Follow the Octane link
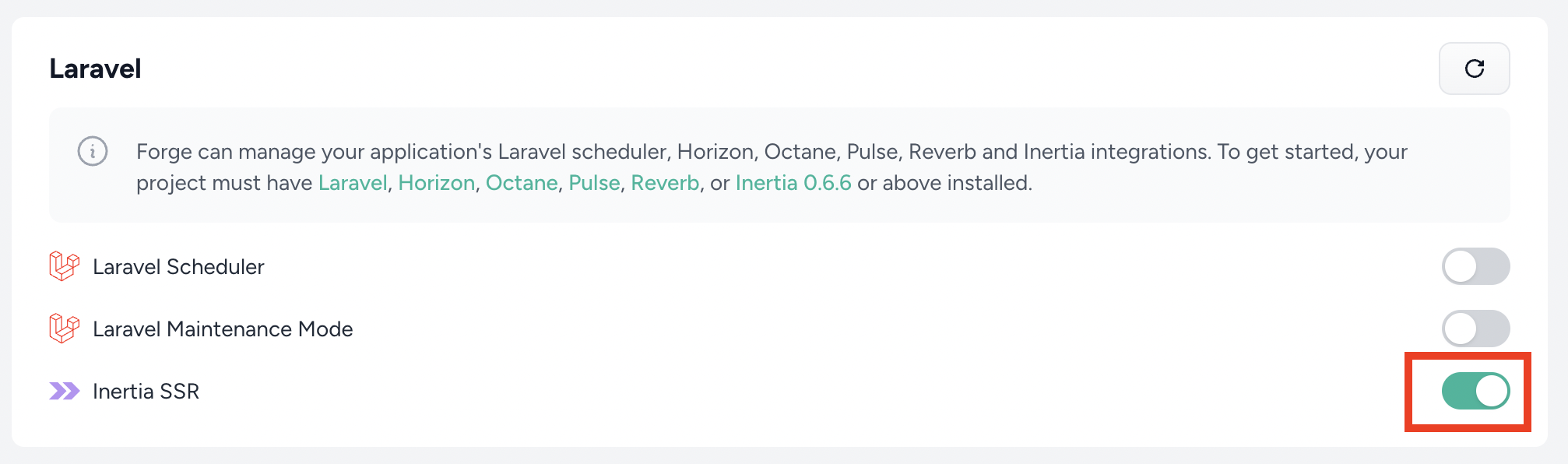 pyautogui.click(x=522, y=183)
